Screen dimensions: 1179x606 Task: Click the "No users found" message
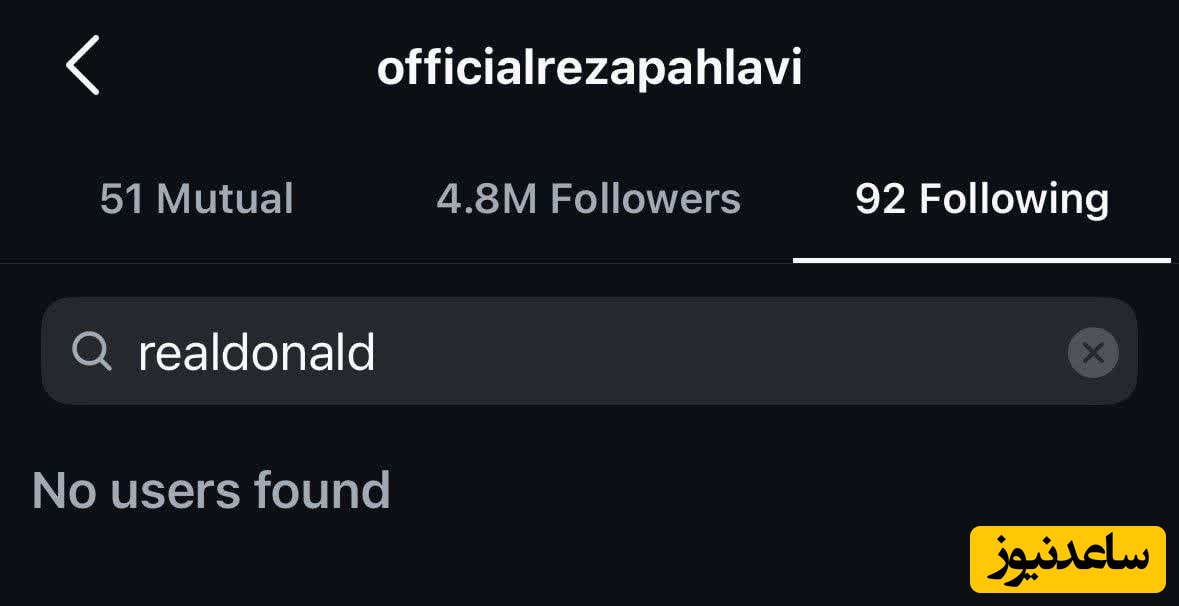pos(211,490)
